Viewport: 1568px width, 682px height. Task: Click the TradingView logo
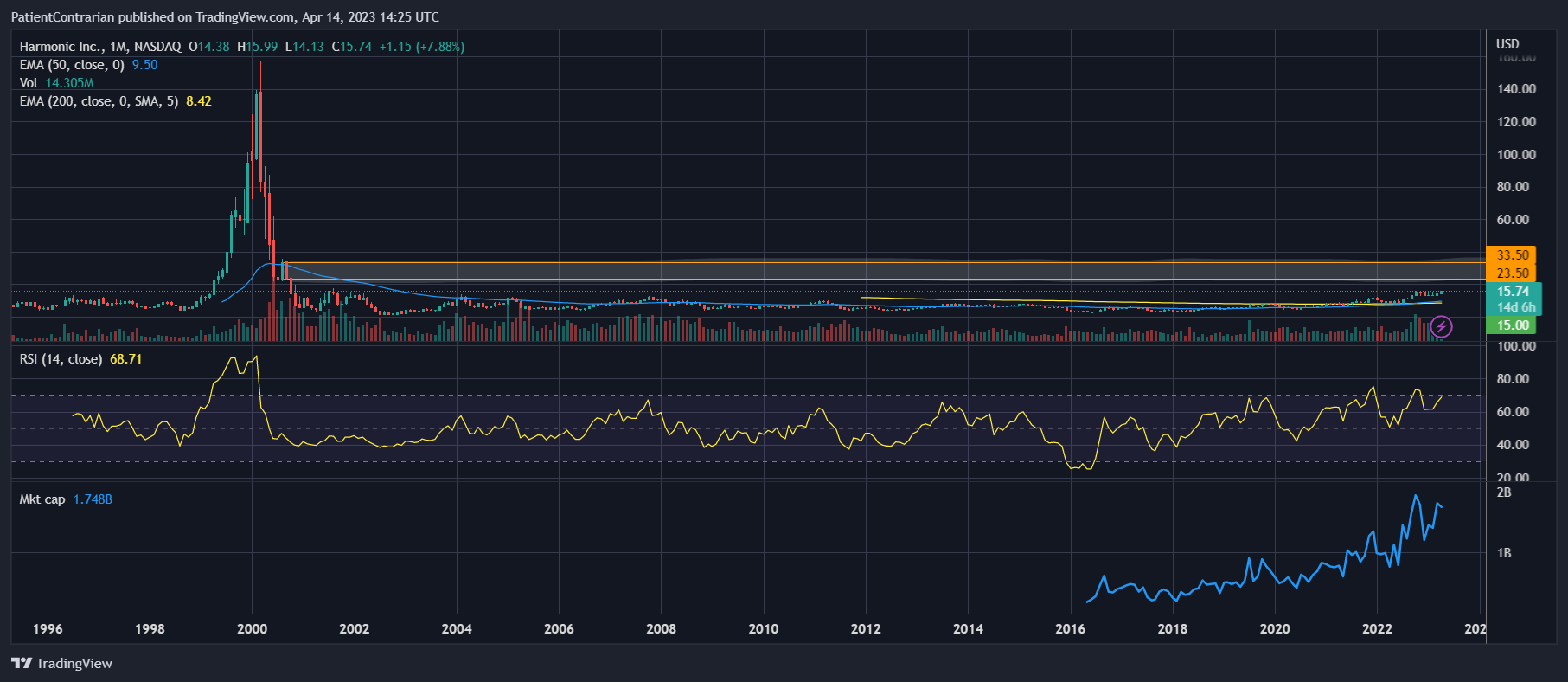pyautogui.click(x=61, y=663)
